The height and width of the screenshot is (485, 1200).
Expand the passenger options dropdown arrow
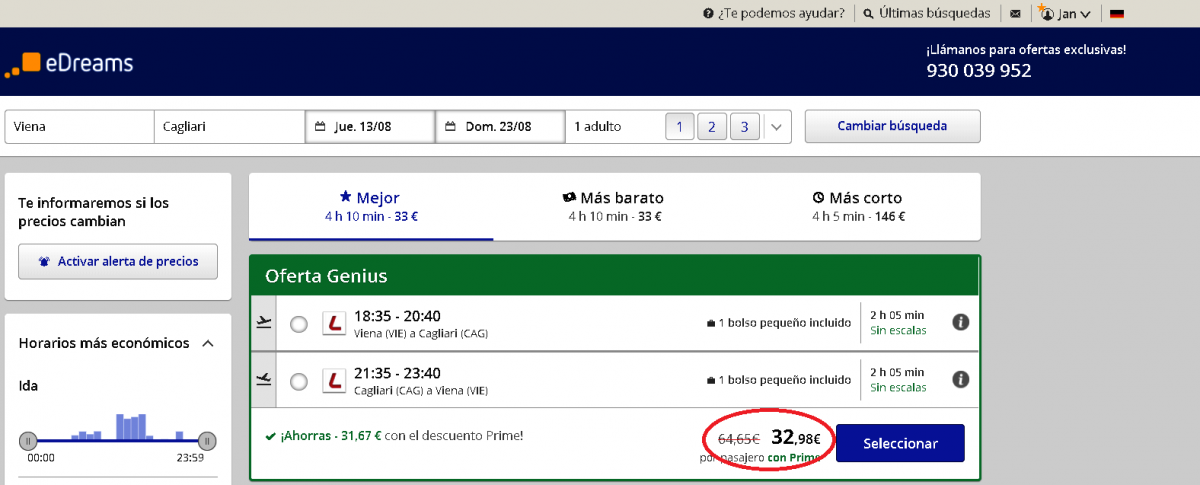[778, 127]
